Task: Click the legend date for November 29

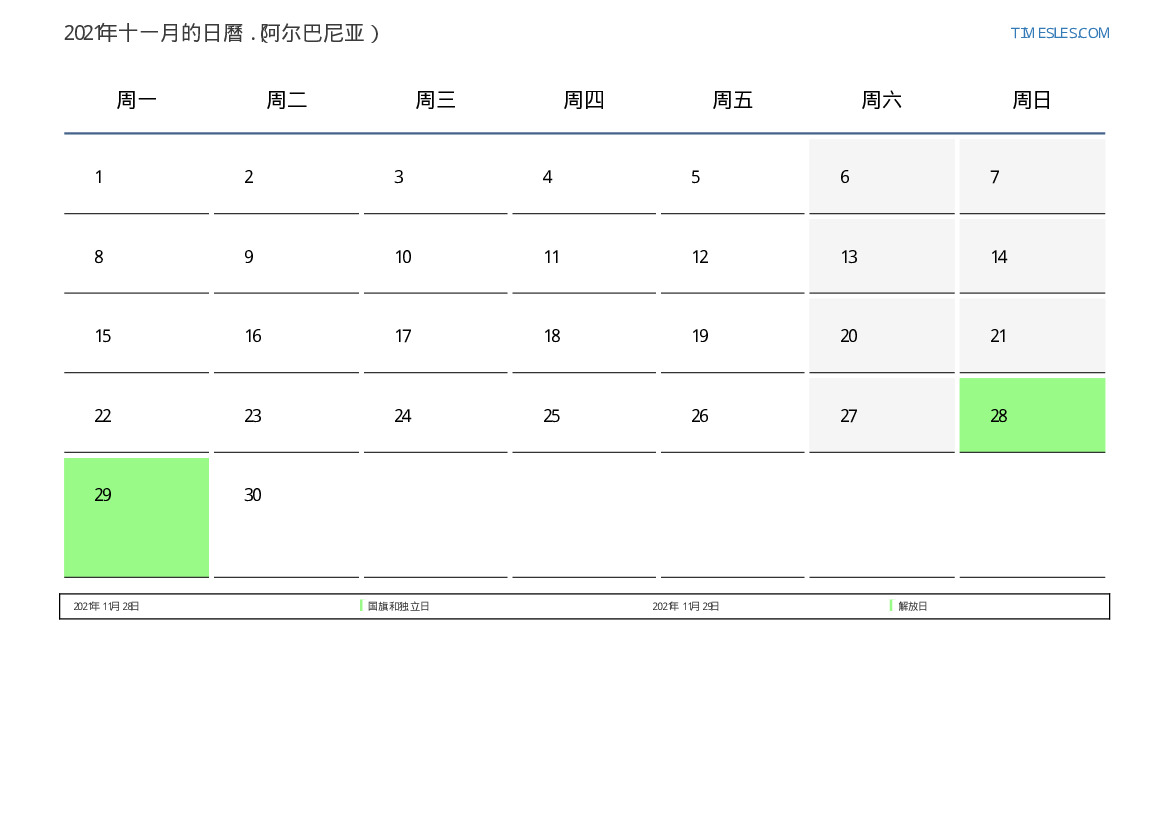Action: pos(685,607)
